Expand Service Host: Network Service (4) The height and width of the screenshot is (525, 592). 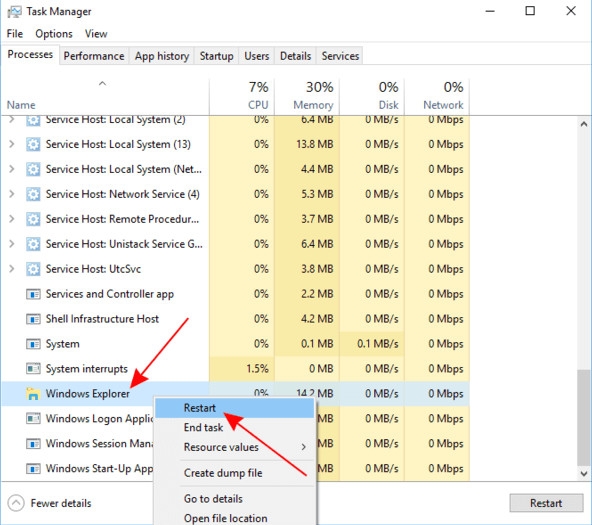(12, 194)
